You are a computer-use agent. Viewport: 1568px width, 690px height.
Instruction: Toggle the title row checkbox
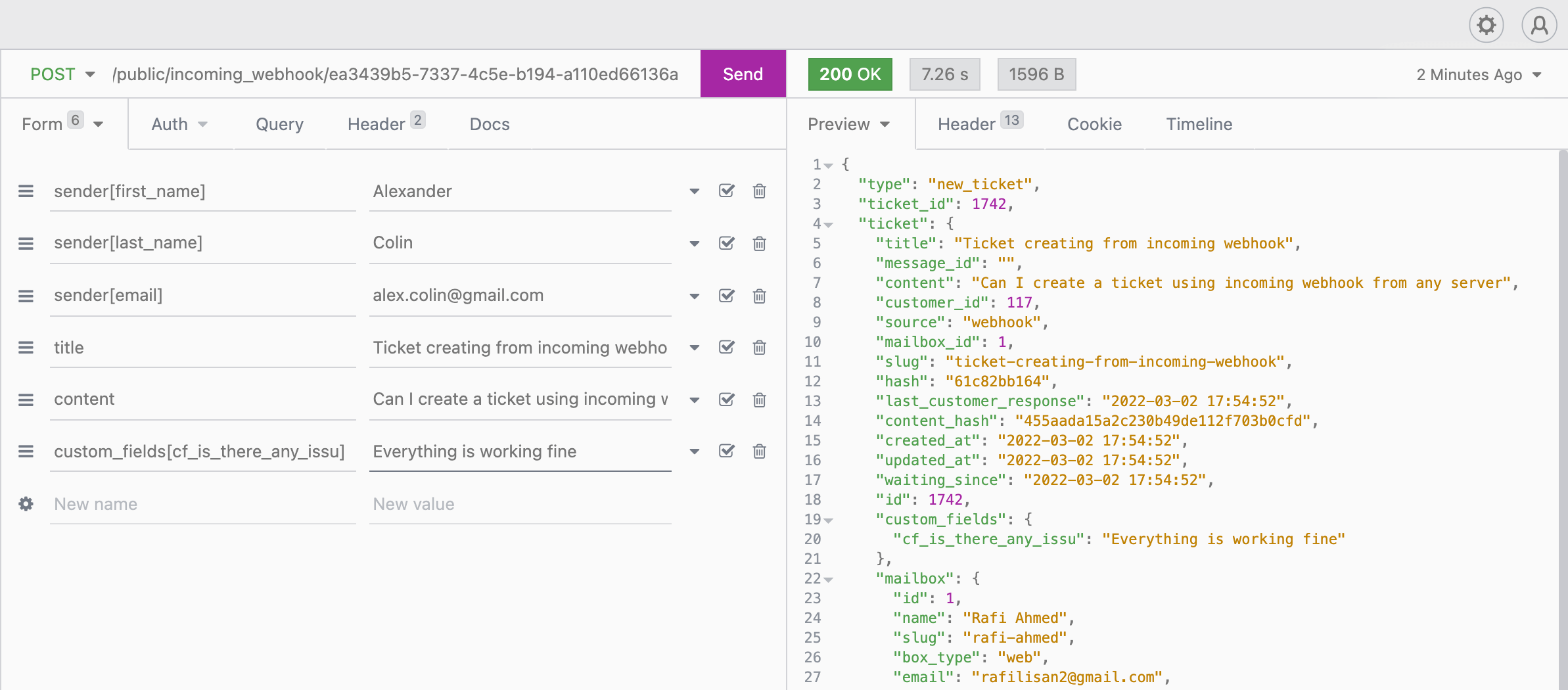[726, 346]
